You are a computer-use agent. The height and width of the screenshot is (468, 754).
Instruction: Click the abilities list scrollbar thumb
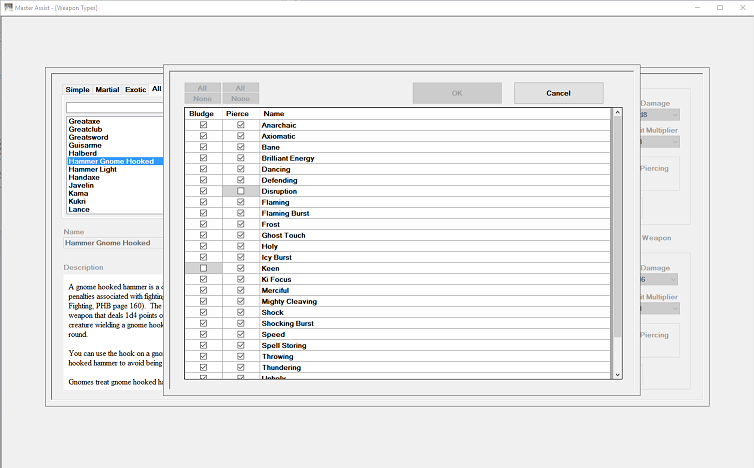(x=617, y=227)
